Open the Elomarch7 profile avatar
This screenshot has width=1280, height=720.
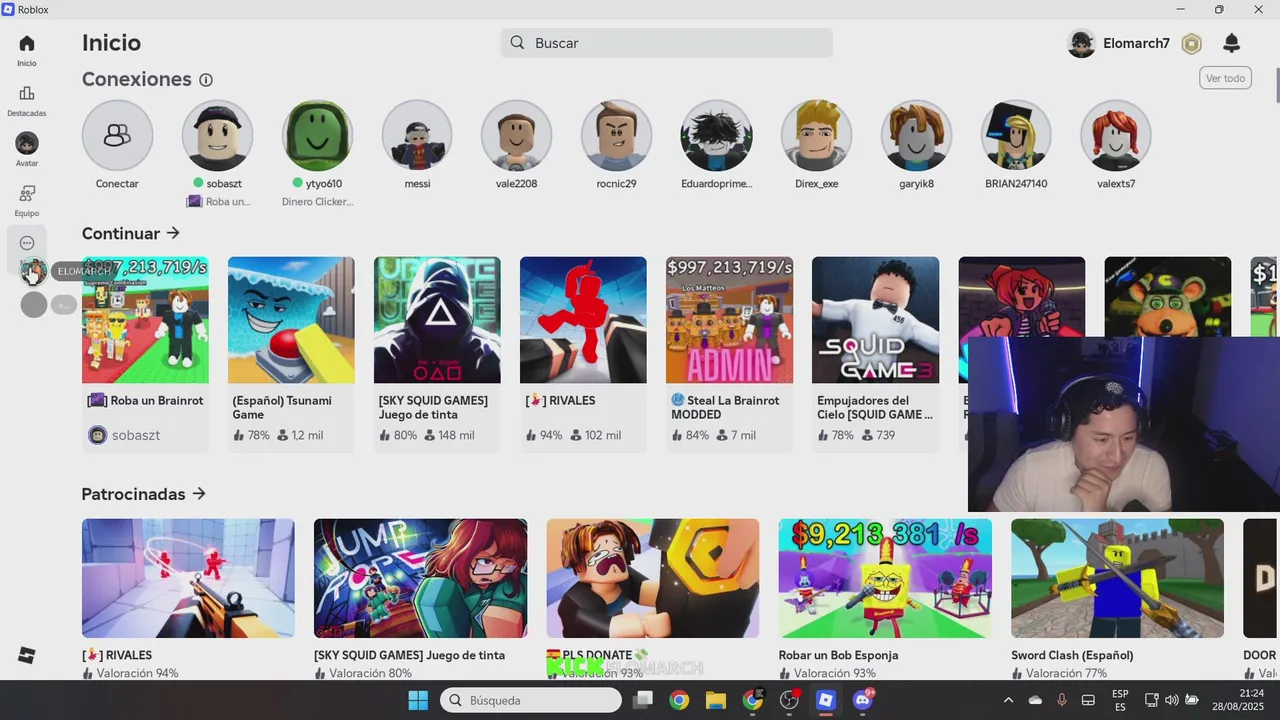pyautogui.click(x=1081, y=44)
